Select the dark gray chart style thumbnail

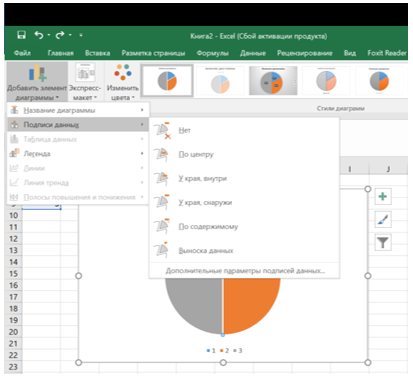(x=273, y=81)
